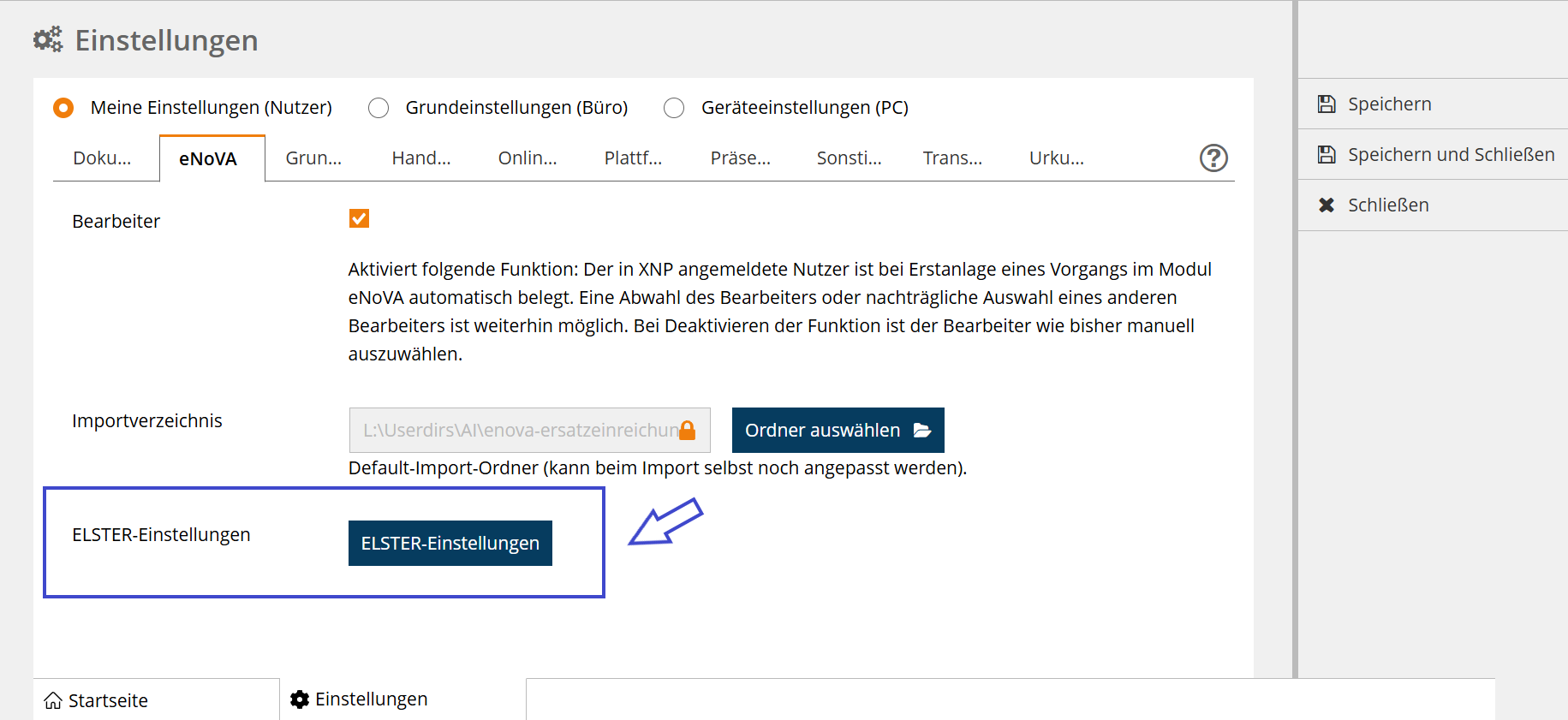Open the Hand... settings tab
Image resolution: width=1568 pixels, height=720 pixels.
tap(420, 158)
